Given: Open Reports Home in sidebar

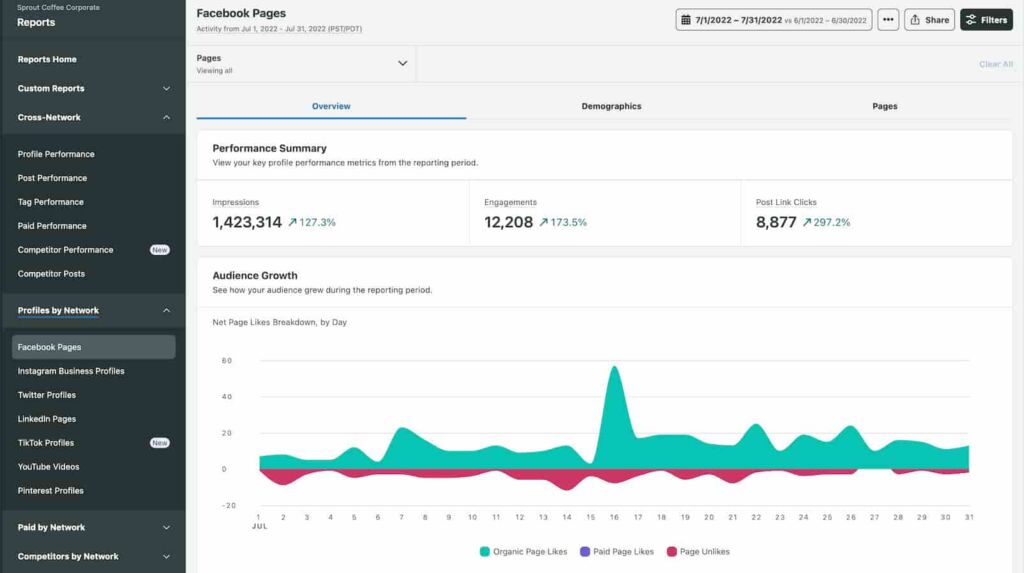Looking at the screenshot, I should 47,59.
